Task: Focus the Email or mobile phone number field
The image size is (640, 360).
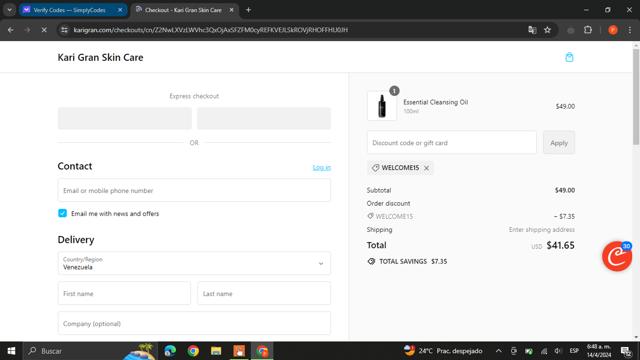Action: (x=194, y=190)
